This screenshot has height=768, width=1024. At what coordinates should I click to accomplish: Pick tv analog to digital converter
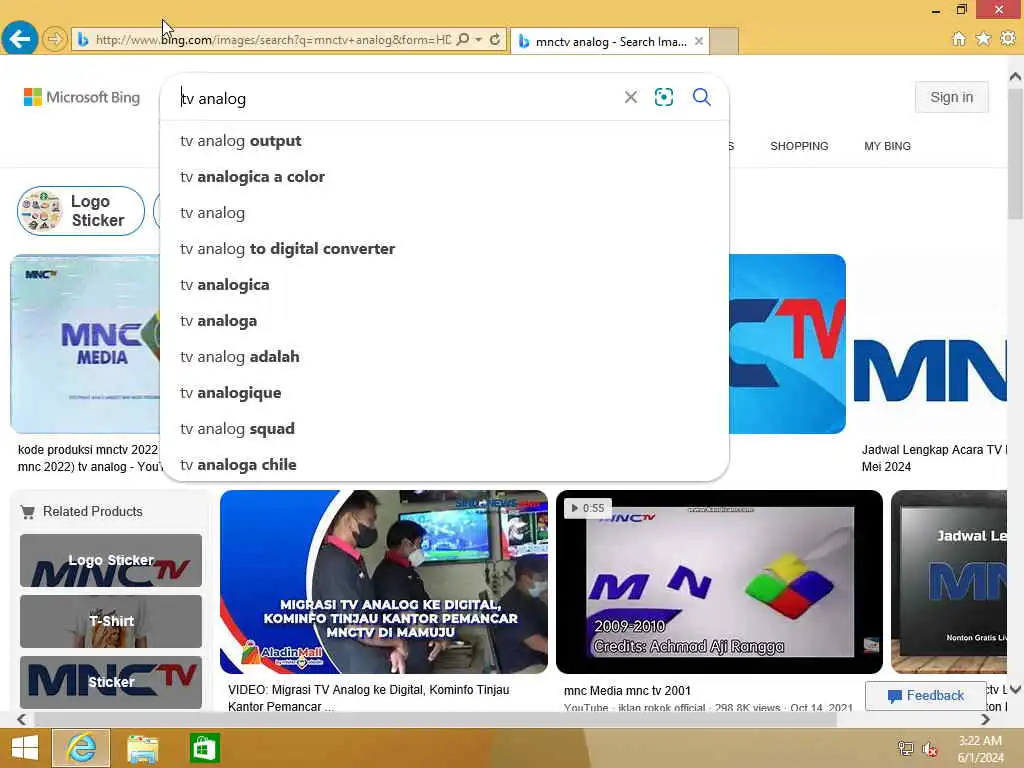click(x=444, y=248)
